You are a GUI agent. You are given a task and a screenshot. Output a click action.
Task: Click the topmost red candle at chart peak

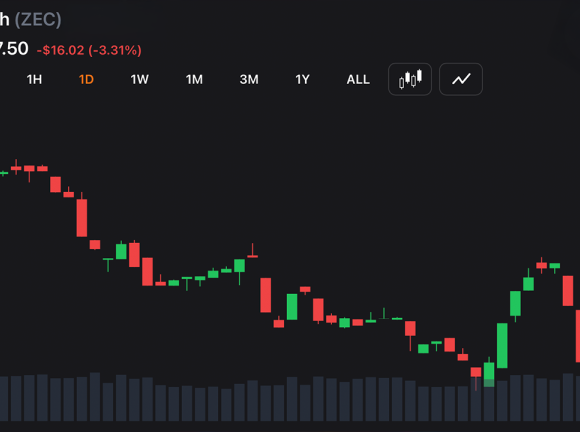tap(16, 168)
